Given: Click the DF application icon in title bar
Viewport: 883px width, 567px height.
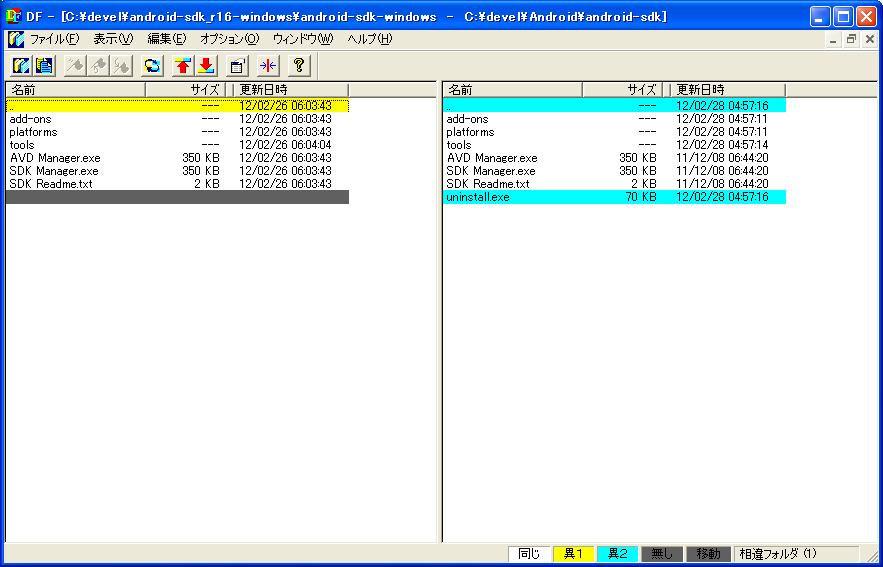Looking at the screenshot, I should pos(13,16).
